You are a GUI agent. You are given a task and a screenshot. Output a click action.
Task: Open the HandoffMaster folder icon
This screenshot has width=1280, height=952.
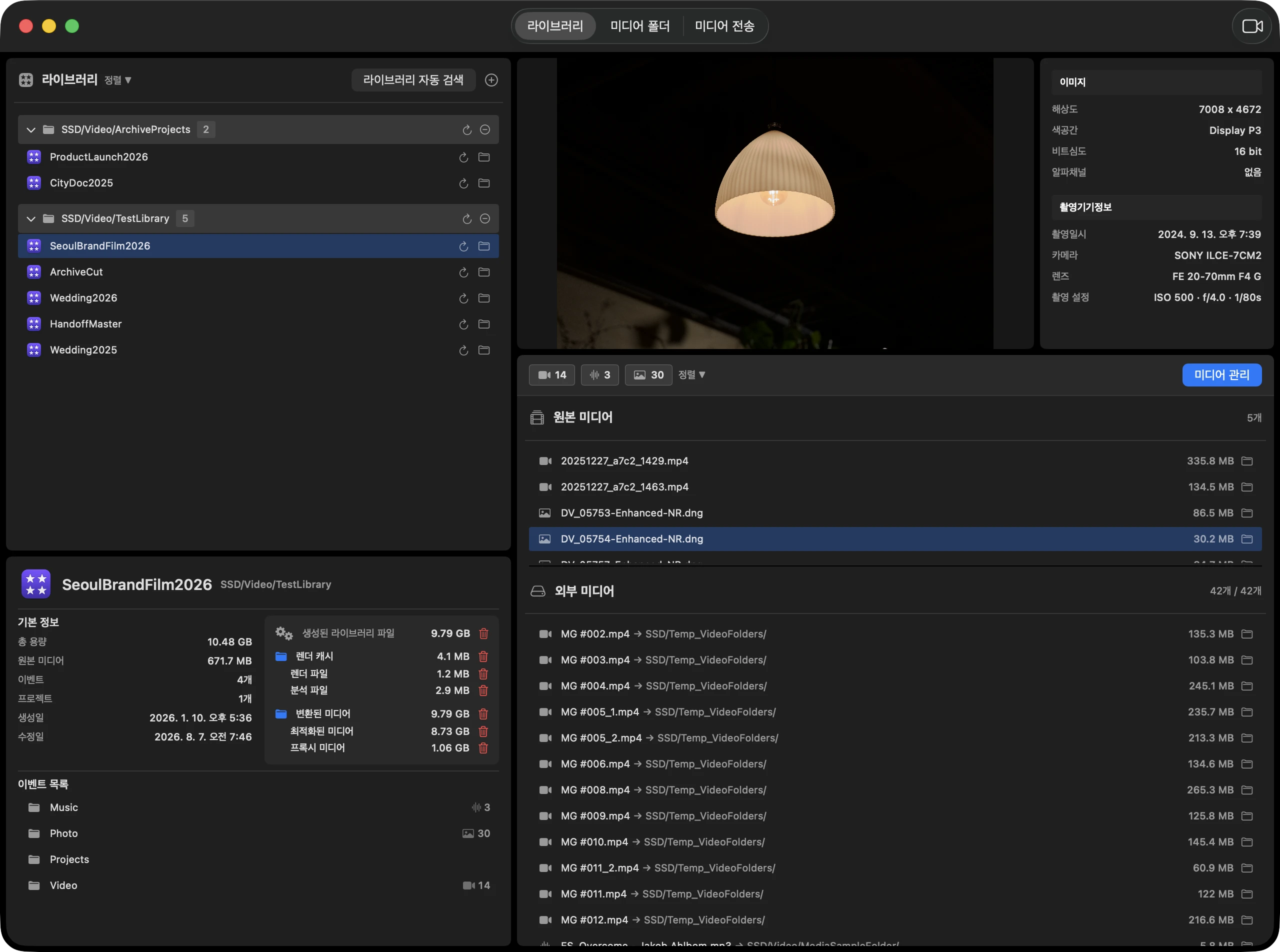click(484, 324)
